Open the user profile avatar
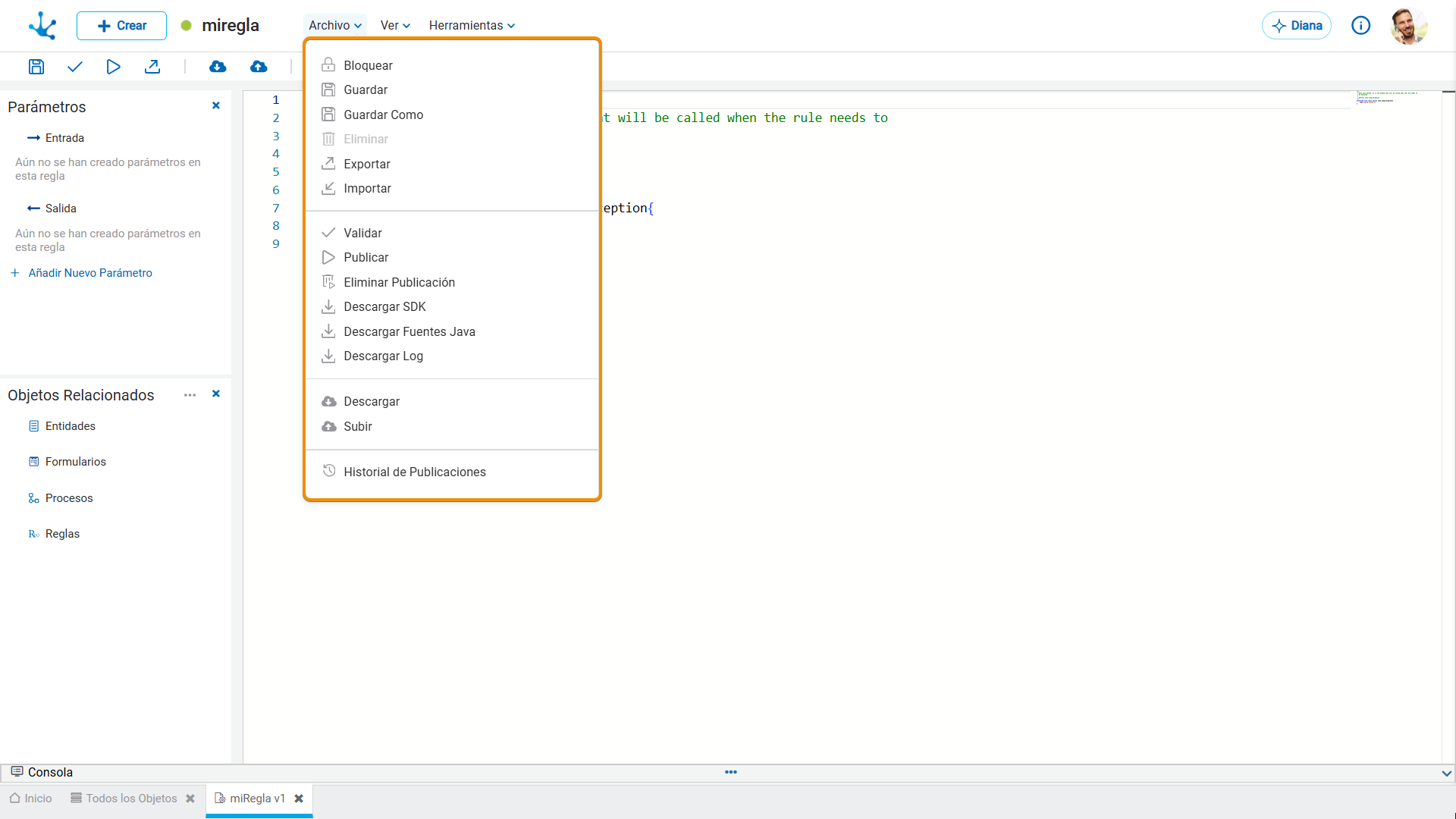Viewport: 1456px width, 819px height. point(1409,26)
